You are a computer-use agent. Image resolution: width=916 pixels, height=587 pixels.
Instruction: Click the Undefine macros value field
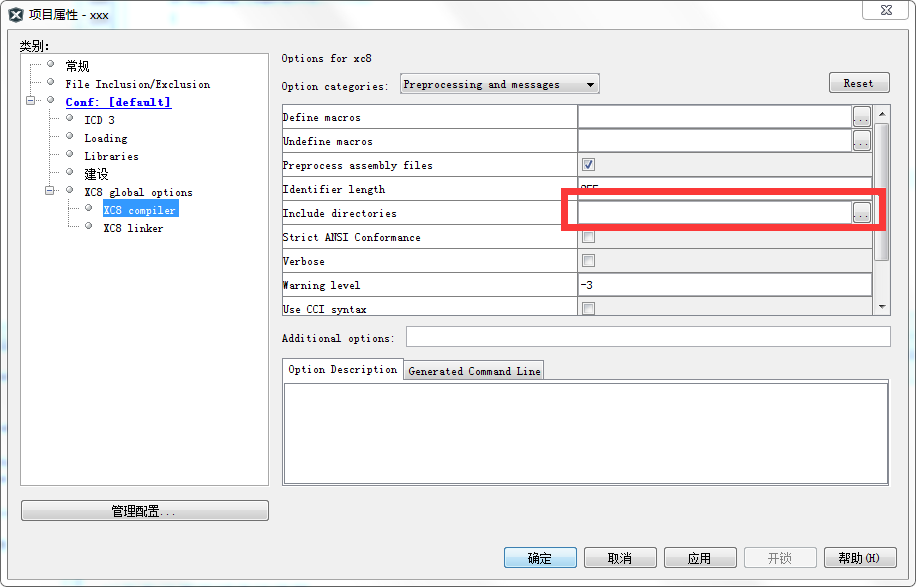(714, 141)
